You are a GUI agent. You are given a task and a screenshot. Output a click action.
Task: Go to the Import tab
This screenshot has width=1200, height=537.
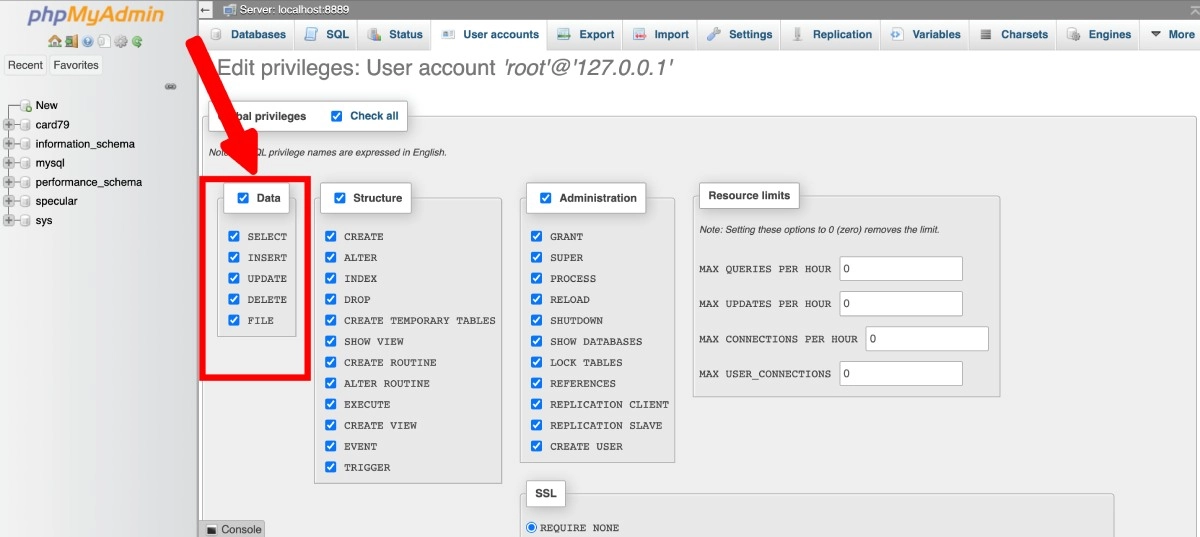coord(660,34)
